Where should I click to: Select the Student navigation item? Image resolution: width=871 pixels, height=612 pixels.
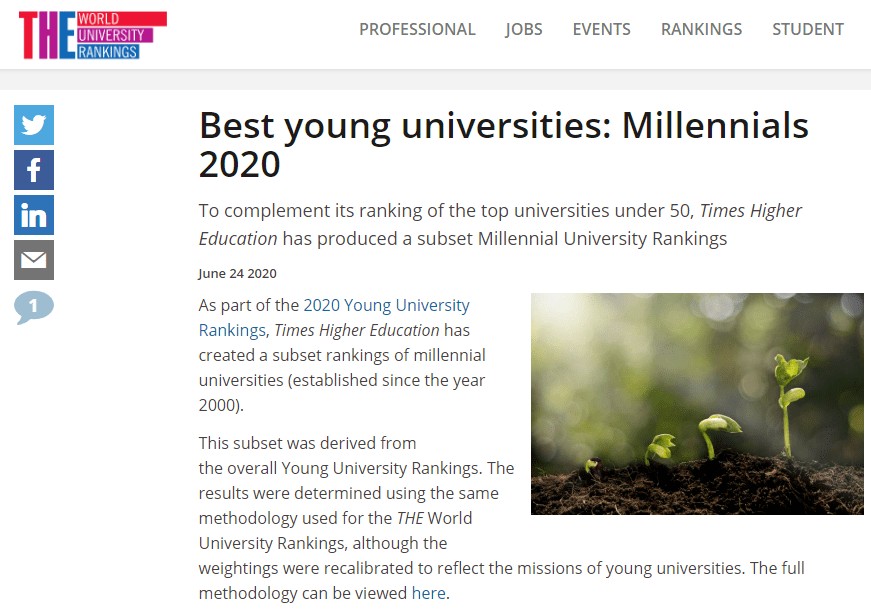[x=808, y=29]
